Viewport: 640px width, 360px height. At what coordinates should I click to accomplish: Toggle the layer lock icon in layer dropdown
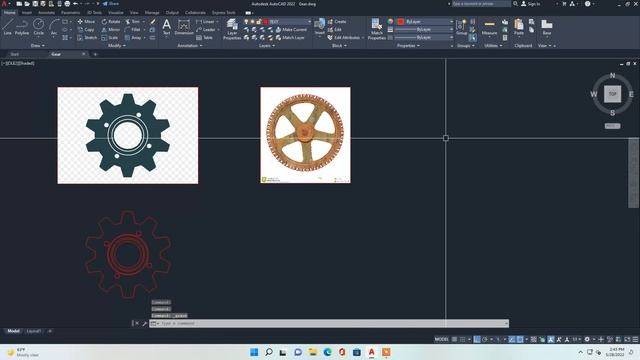click(259, 22)
